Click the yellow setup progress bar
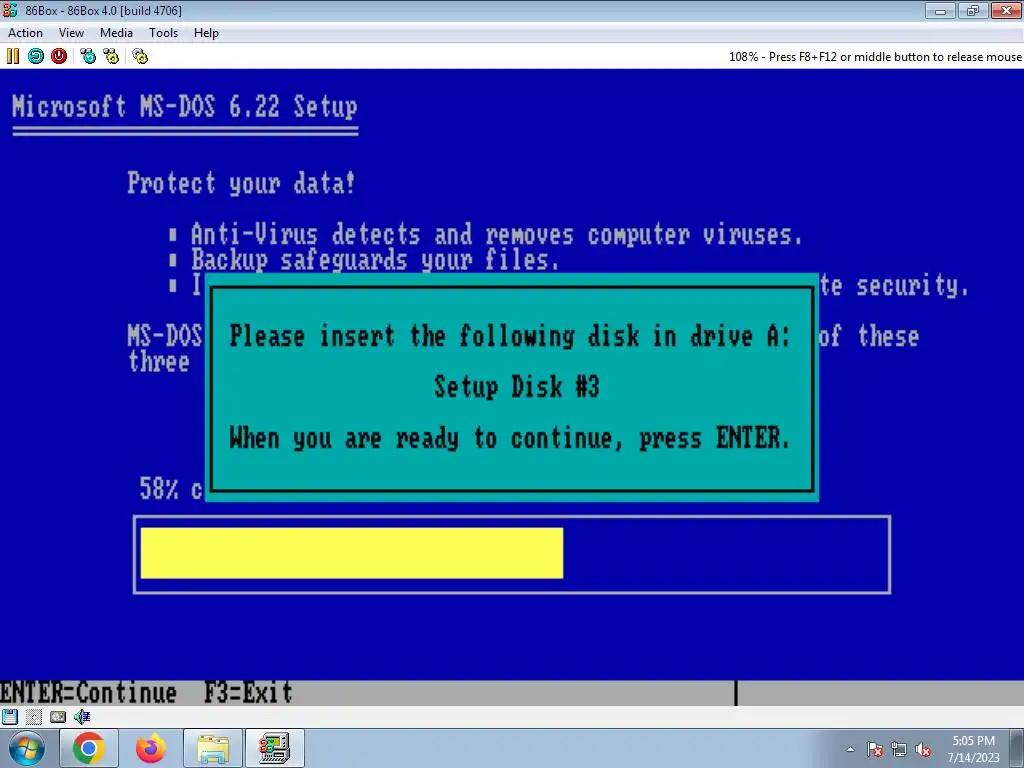 point(351,553)
